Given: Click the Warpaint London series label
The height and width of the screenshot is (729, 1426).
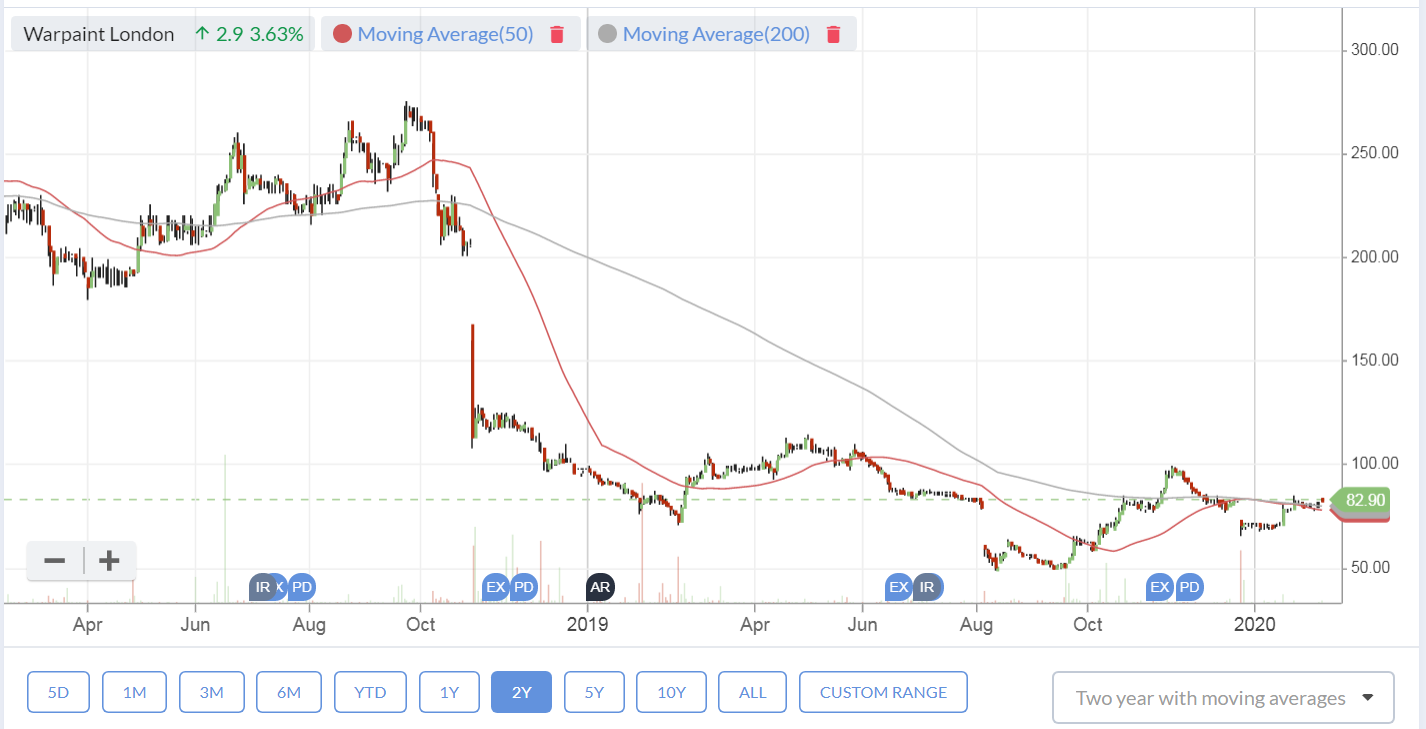Looking at the screenshot, I should pyautogui.click(x=99, y=34).
